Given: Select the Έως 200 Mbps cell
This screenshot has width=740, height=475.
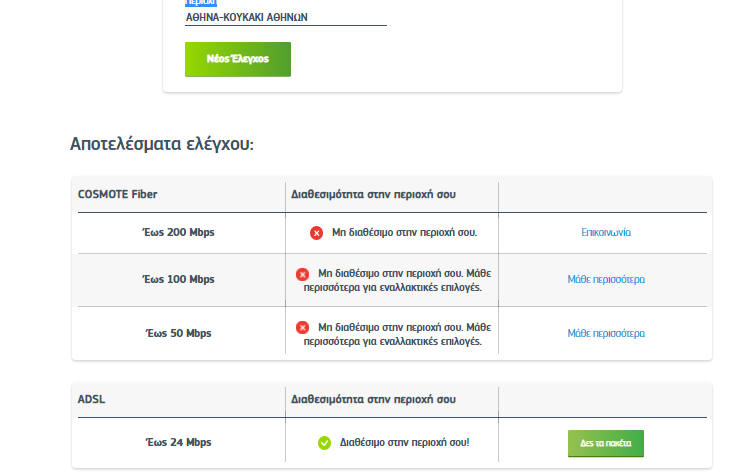Looking at the screenshot, I should tap(178, 232).
